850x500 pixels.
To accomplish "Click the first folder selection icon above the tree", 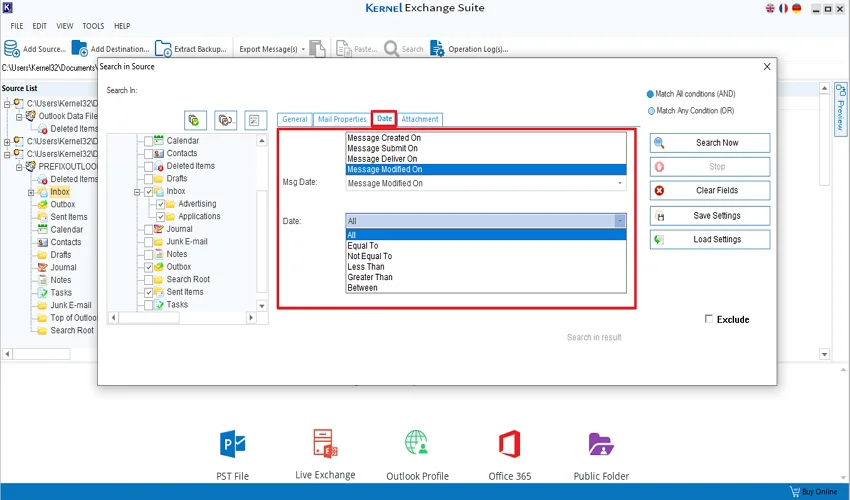I will [195, 120].
